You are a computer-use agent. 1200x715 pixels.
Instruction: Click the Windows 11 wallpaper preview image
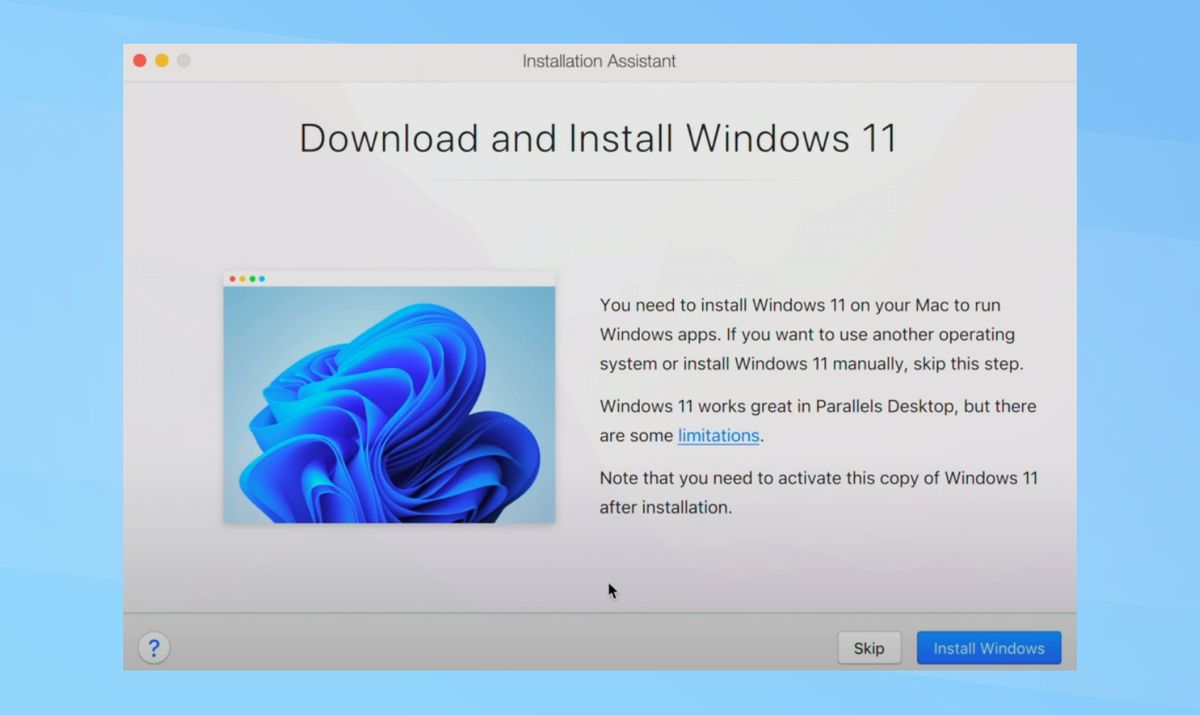[389, 404]
